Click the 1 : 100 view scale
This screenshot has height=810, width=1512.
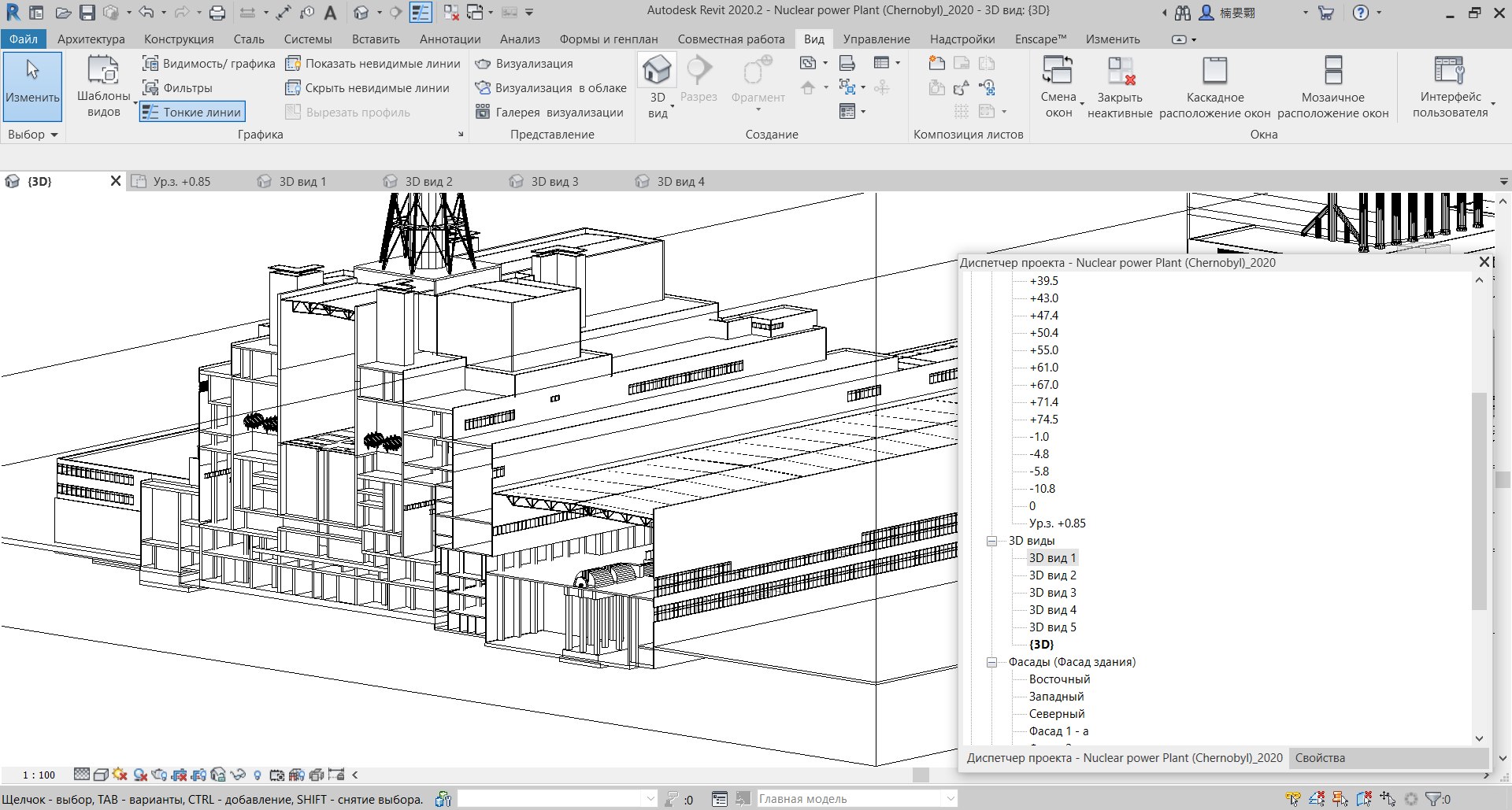[x=39, y=775]
